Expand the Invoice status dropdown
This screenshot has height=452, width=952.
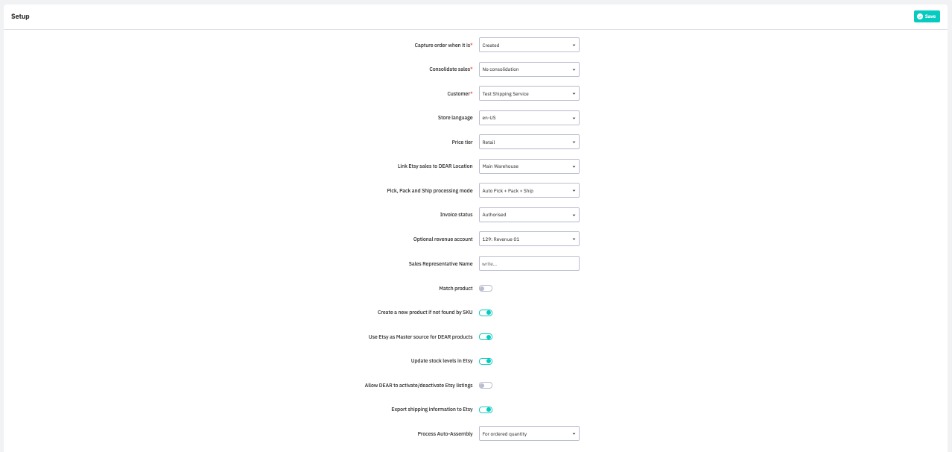pyautogui.click(x=529, y=214)
